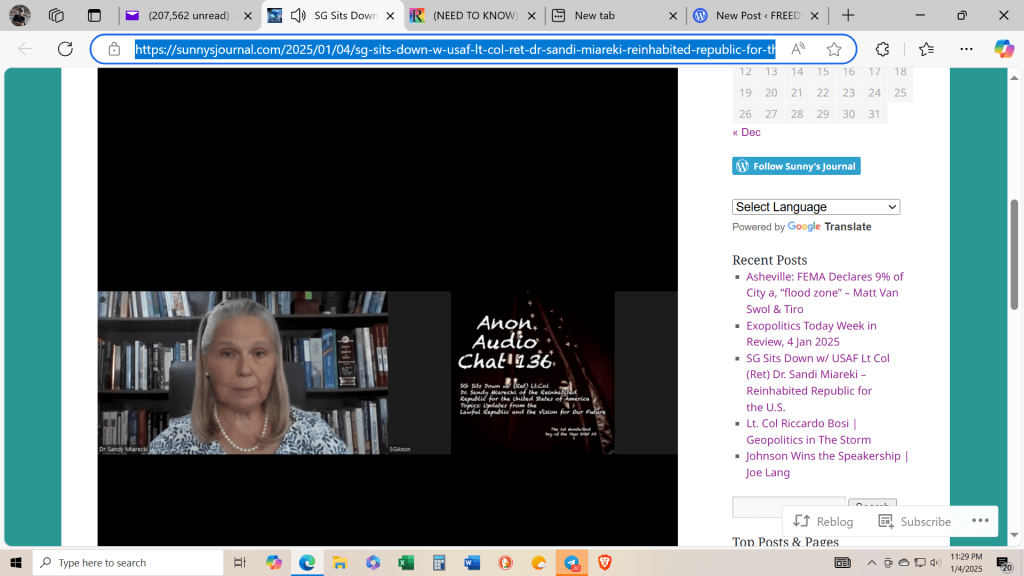Screen dimensions: 1024x576
Task: Add this page to favorites
Action: point(834,49)
